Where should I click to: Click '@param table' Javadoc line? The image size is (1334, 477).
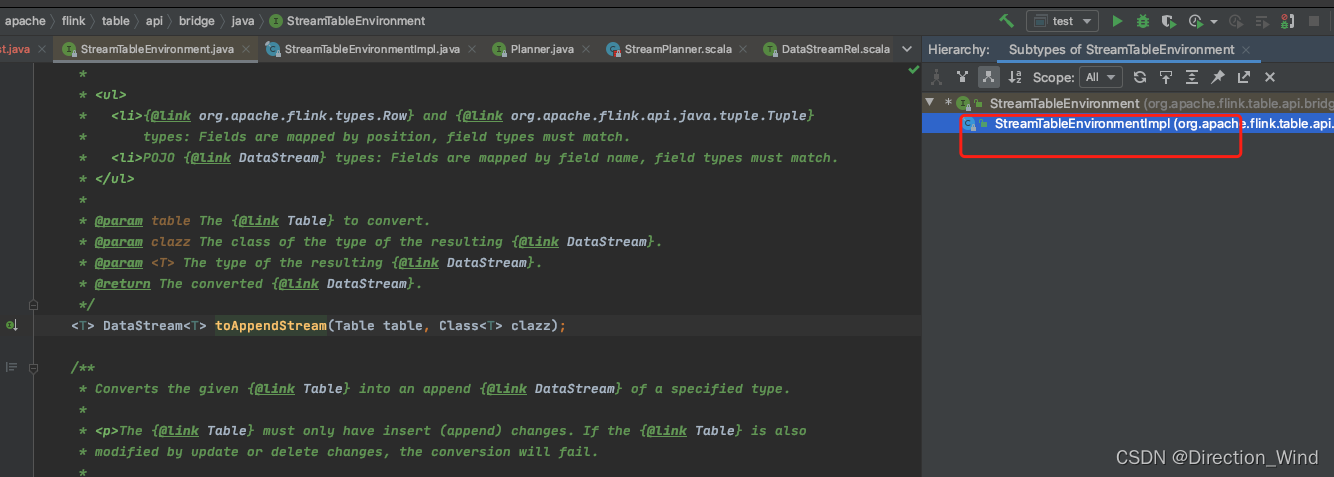[262, 221]
